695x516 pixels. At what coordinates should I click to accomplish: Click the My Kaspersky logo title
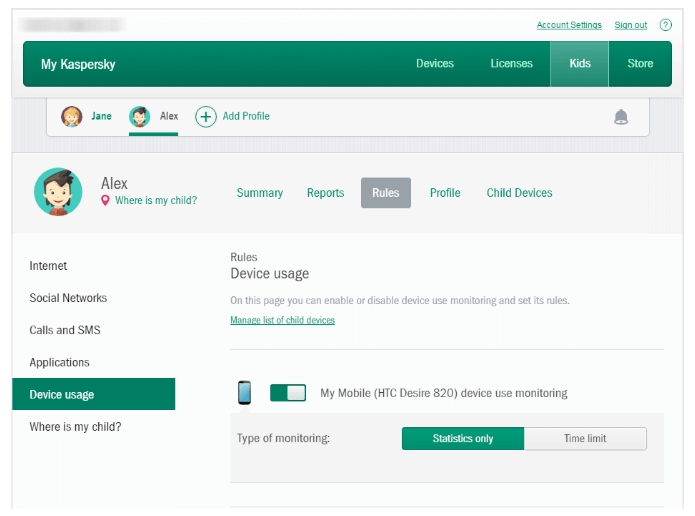click(x=78, y=64)
